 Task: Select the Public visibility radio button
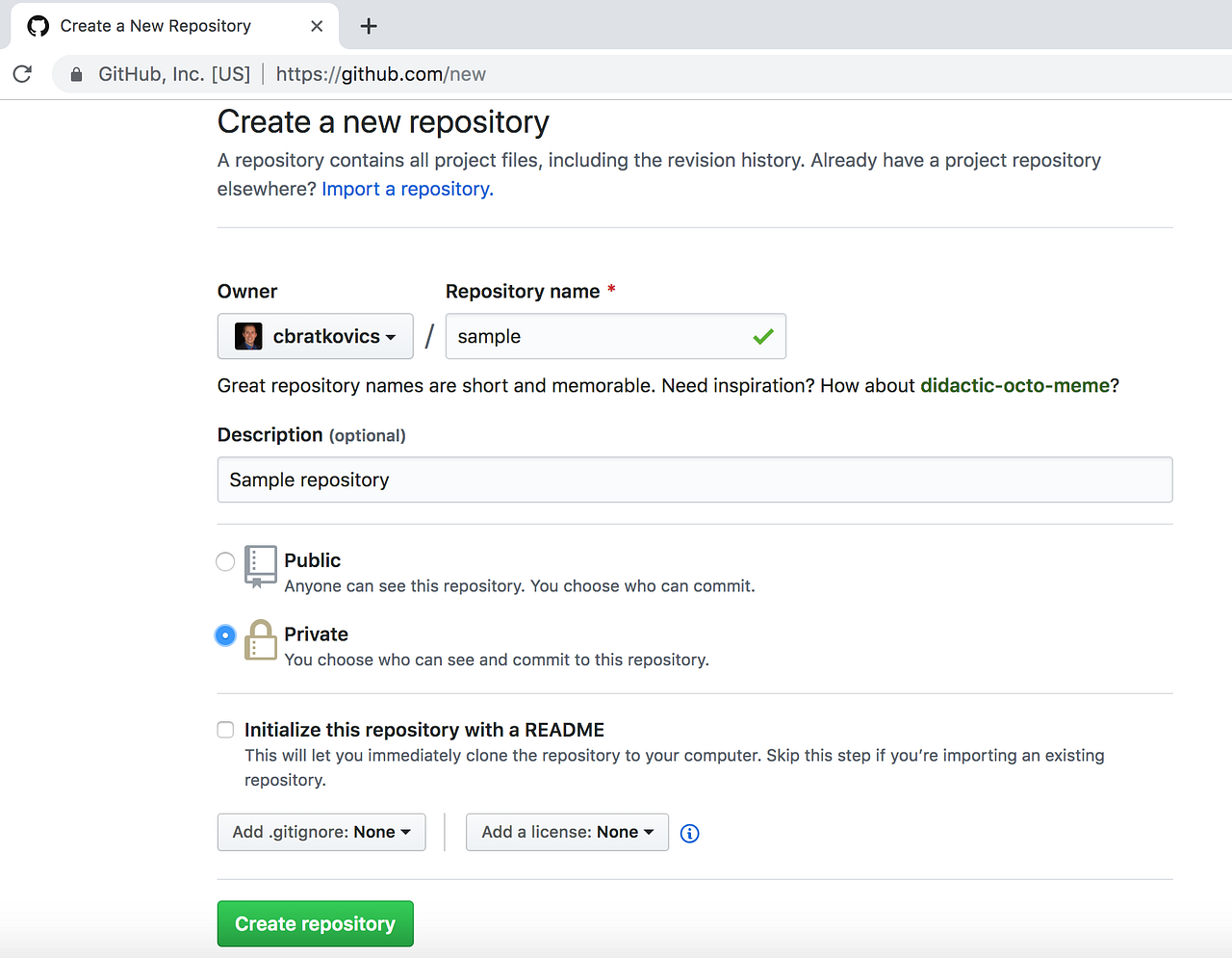[x=224, y=561]
